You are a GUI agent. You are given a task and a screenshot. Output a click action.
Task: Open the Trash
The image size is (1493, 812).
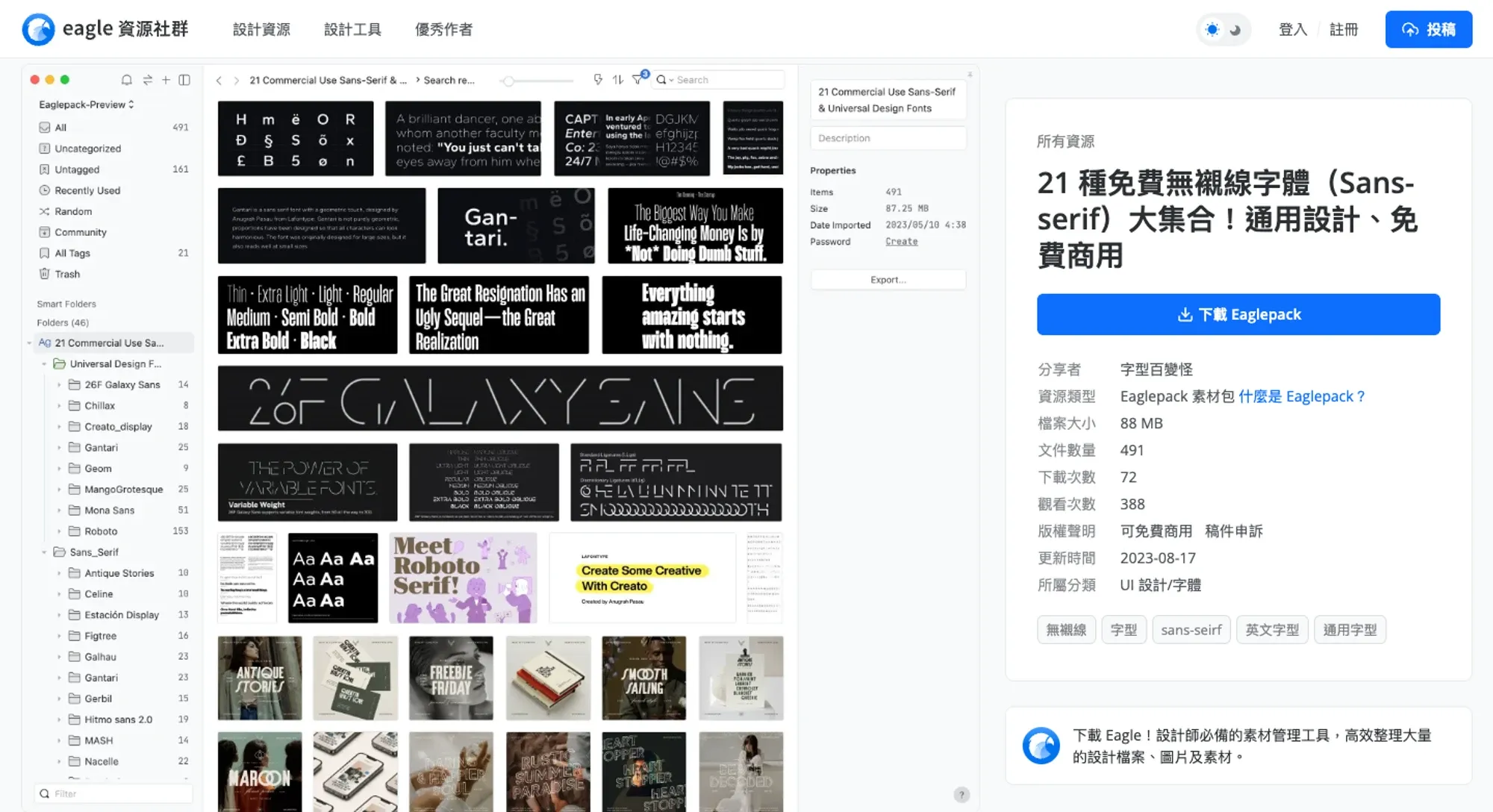(x=113, y=274)
